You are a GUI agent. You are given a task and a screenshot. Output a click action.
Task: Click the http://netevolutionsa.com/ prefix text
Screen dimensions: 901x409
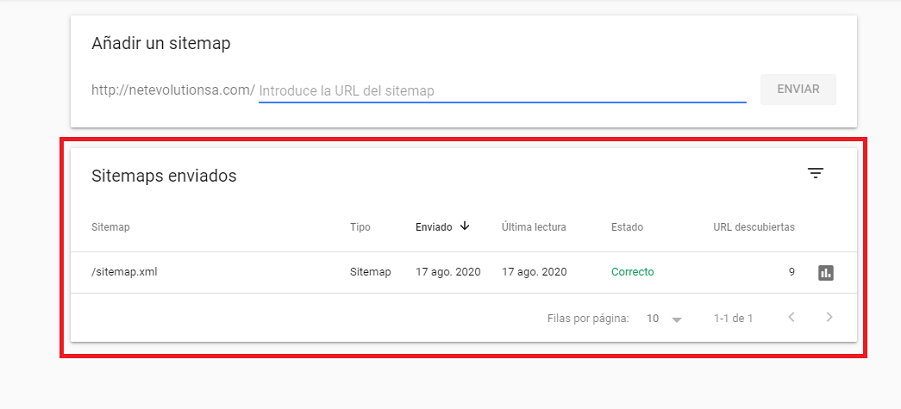172,90
